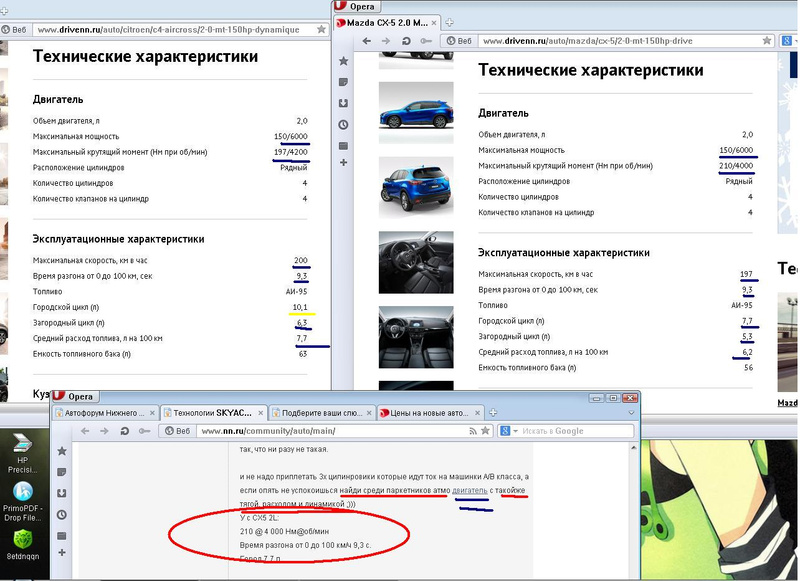This screenshot has width=800, height=581.
Task: Open the 8etdnqqn desktop icon
Action: [22, 545]
